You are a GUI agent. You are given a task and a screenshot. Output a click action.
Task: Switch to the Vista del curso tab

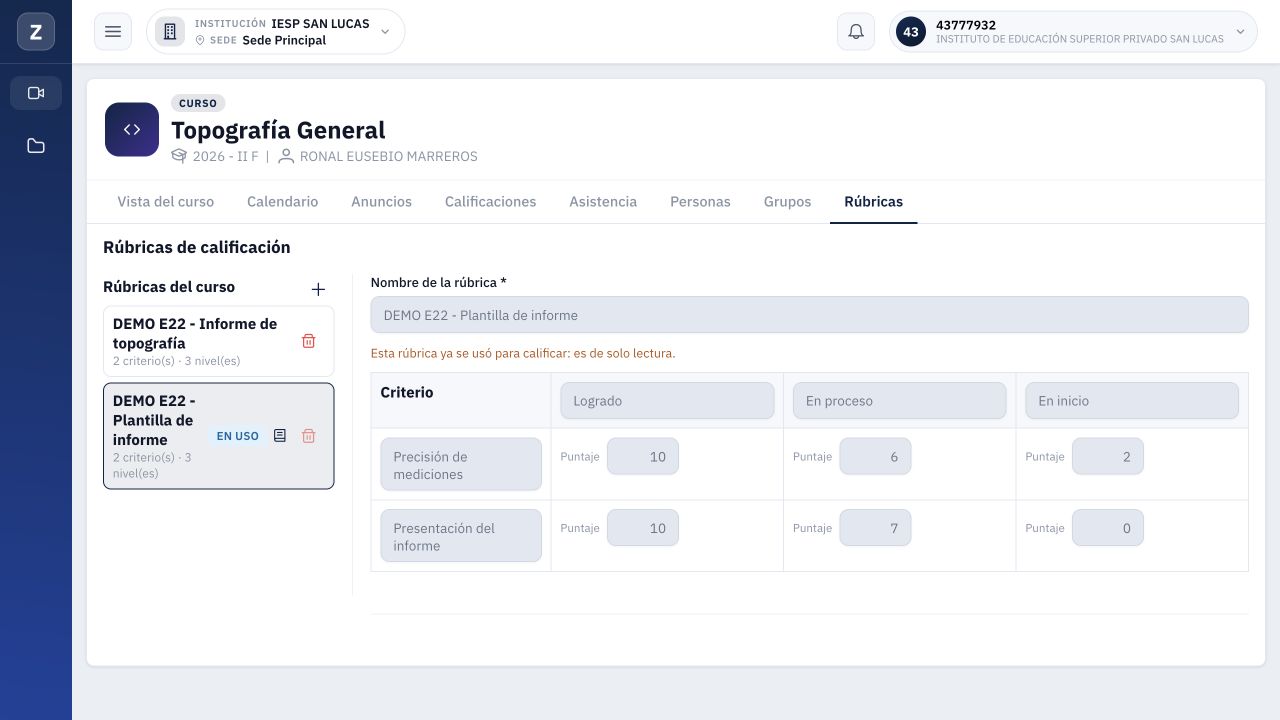166,202
